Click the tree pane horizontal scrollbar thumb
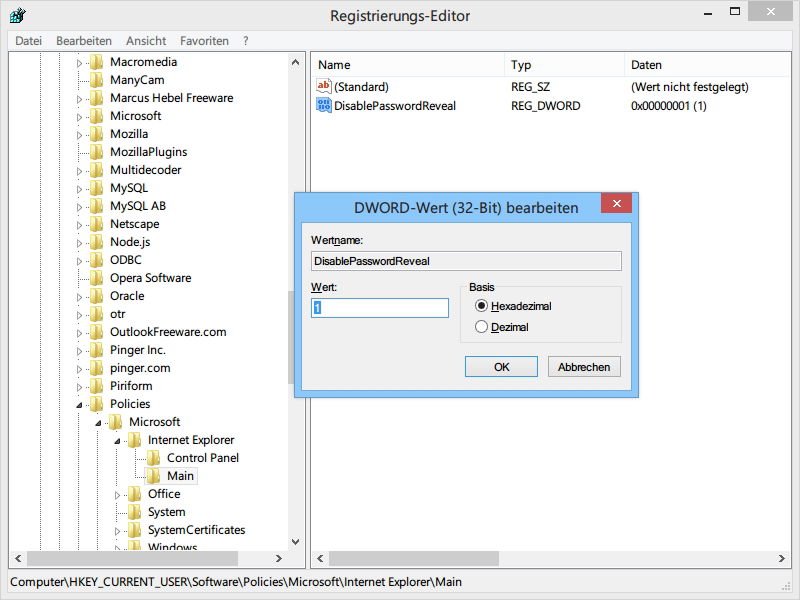Viewport: 800px width, 600px height. click(x=133, y=558)
